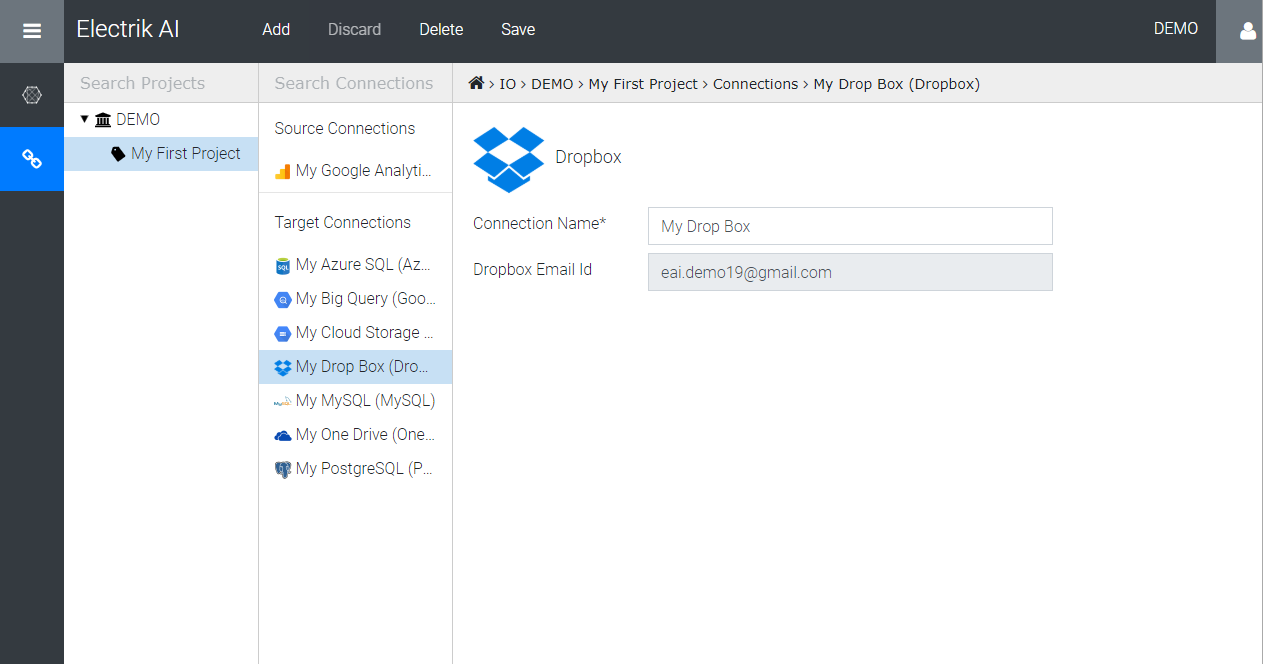Click Add in the top toolbar
The width and height of the screenshot is (1263, 664).
[275, 29]
